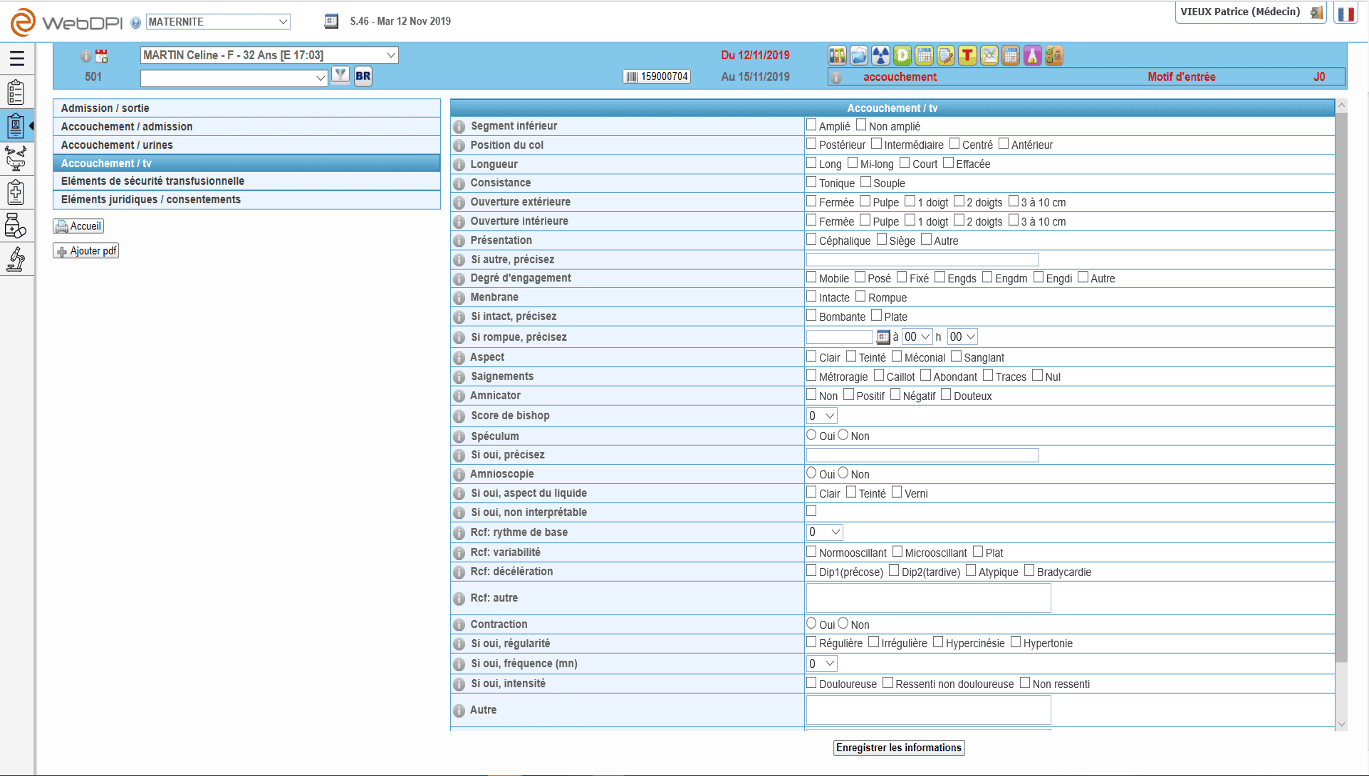Open the orange calendar toolbar icon

(1011, 56)
